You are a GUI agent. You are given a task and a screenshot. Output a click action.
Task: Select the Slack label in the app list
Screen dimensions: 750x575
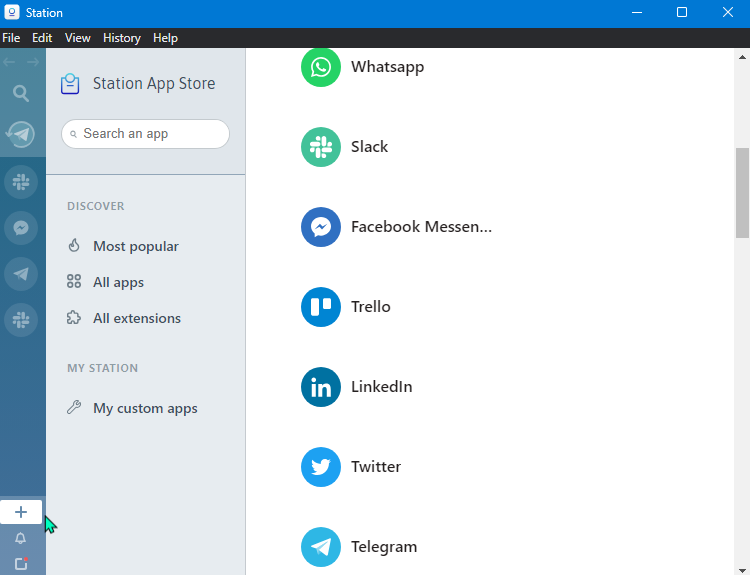pos(369,147)
